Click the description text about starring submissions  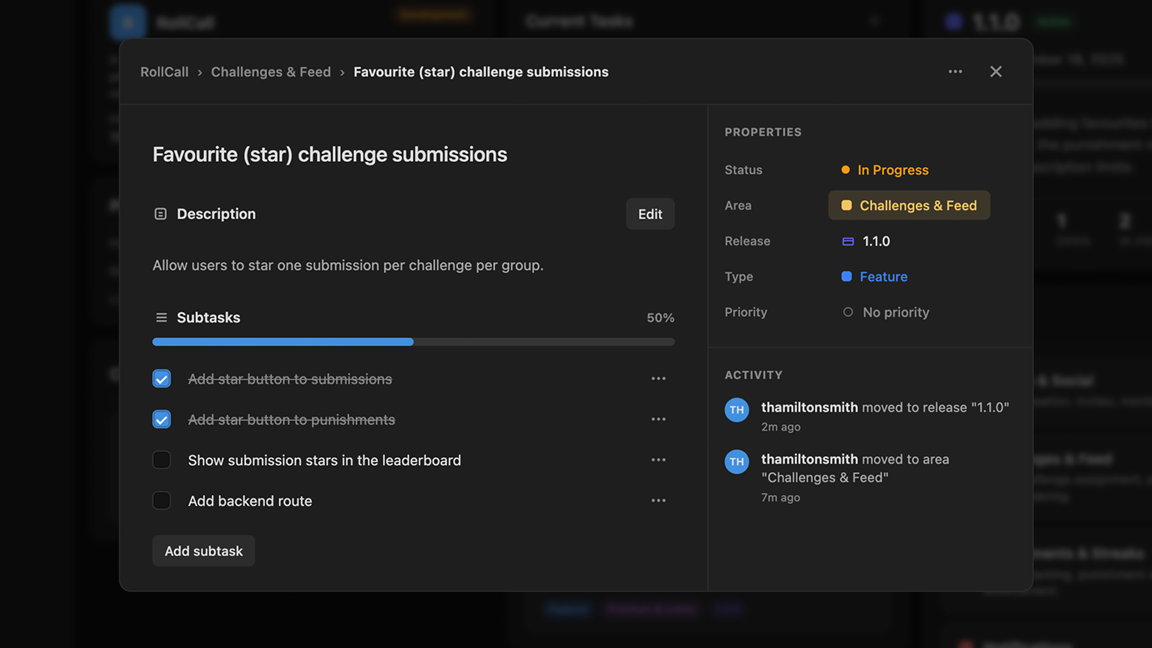pyautogui.click(x=348, y=265)
